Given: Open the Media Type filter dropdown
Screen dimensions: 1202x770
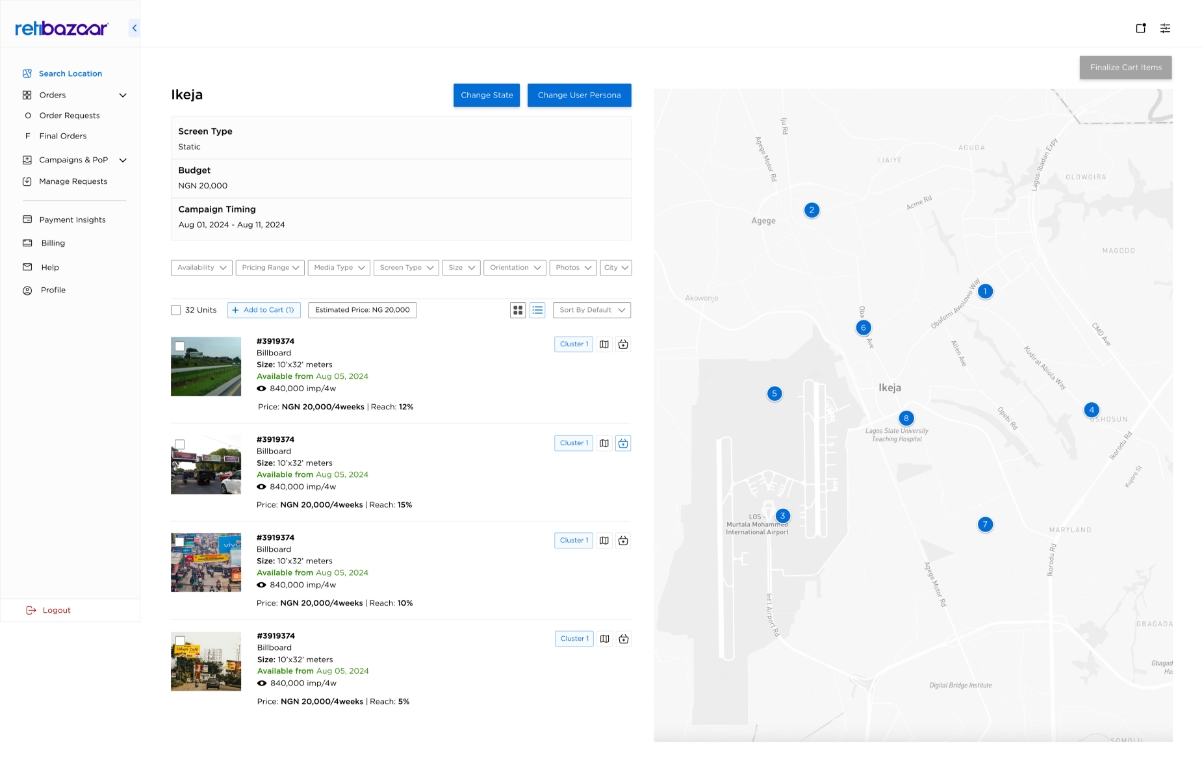Looking at the screenshot, I should click(339, 268).
